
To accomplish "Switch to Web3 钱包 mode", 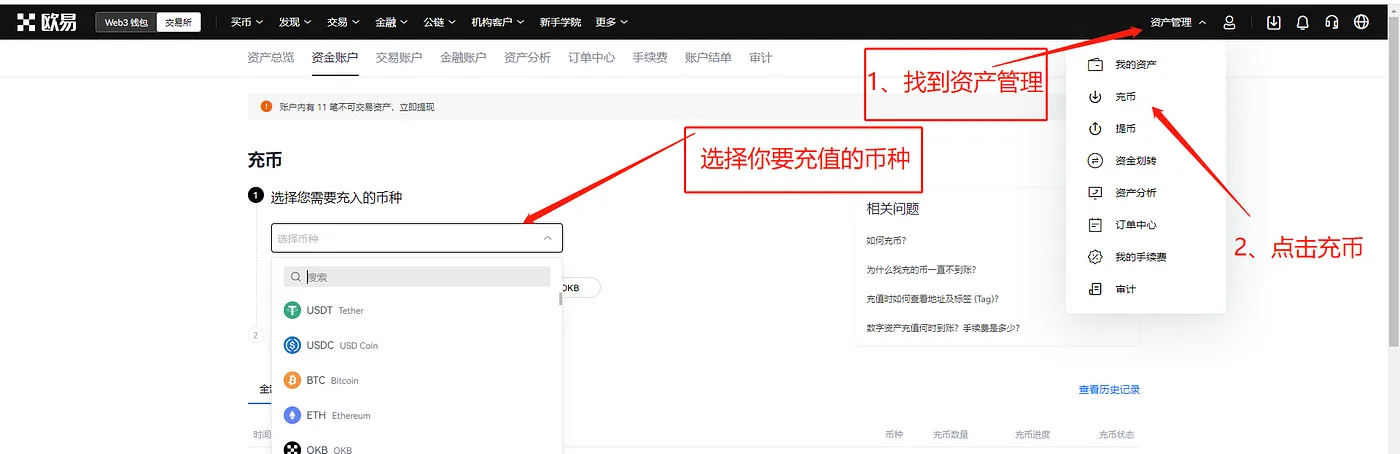I will (126, 21).
